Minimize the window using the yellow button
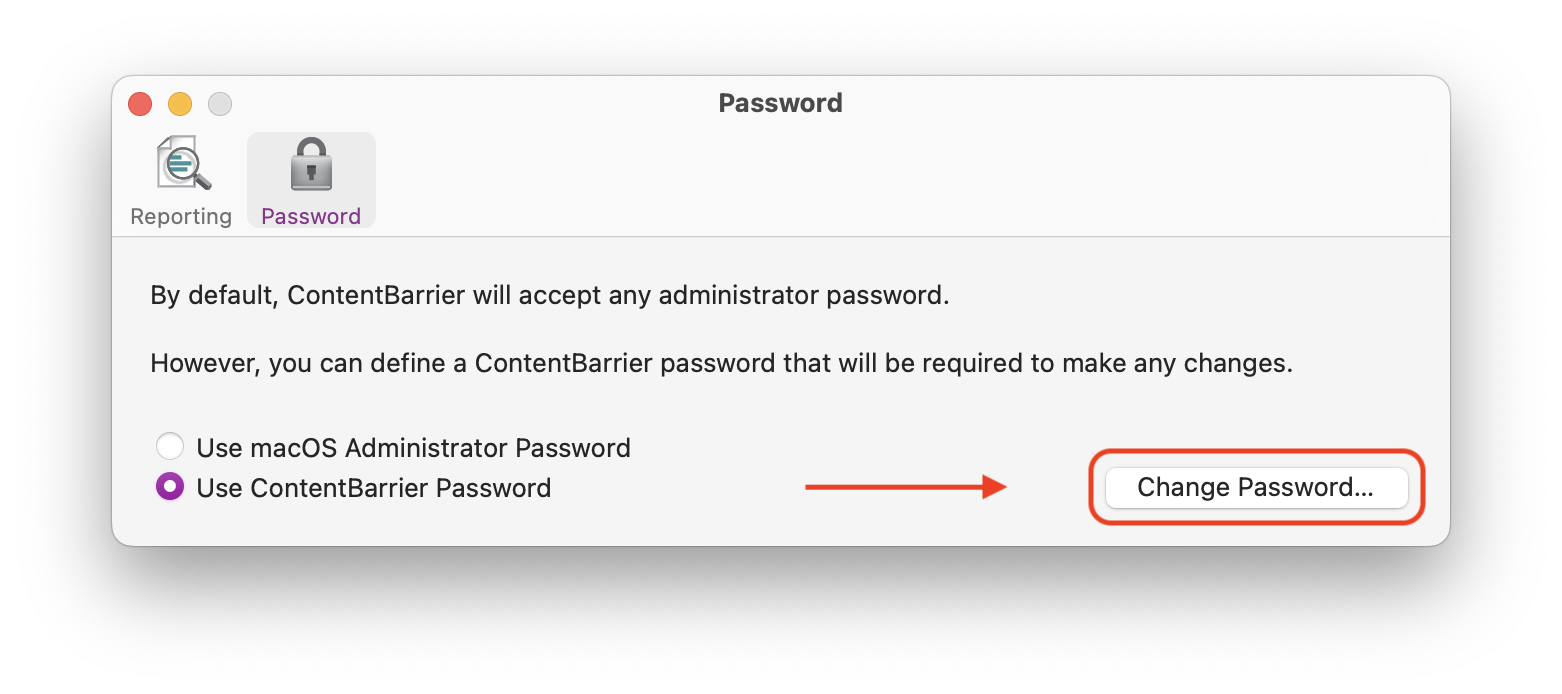The height and width of the screenshot is (694, 1562). click(x=180, y=103)
